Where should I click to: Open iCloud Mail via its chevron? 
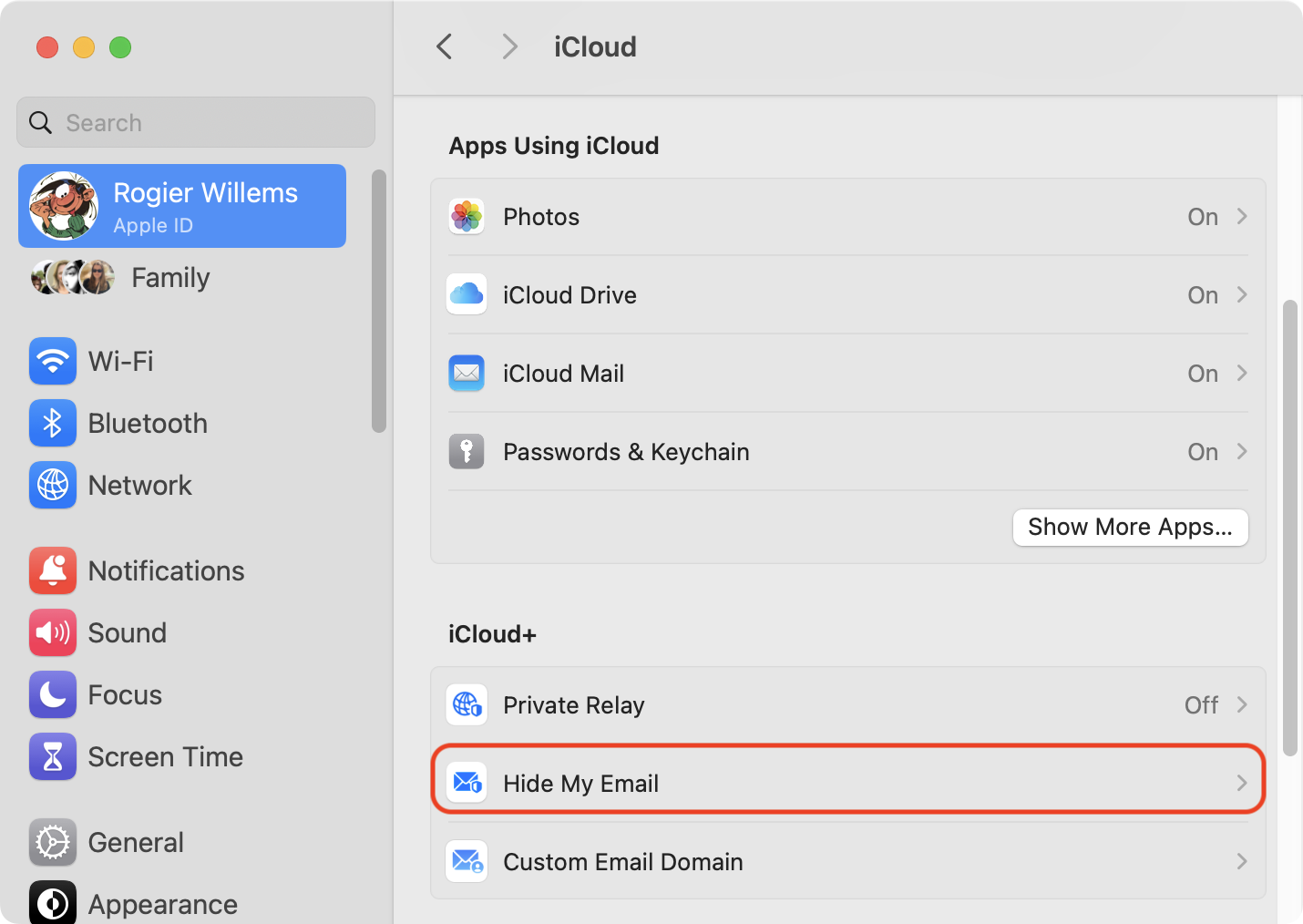pyautogui.click(x=1242, y=374)
